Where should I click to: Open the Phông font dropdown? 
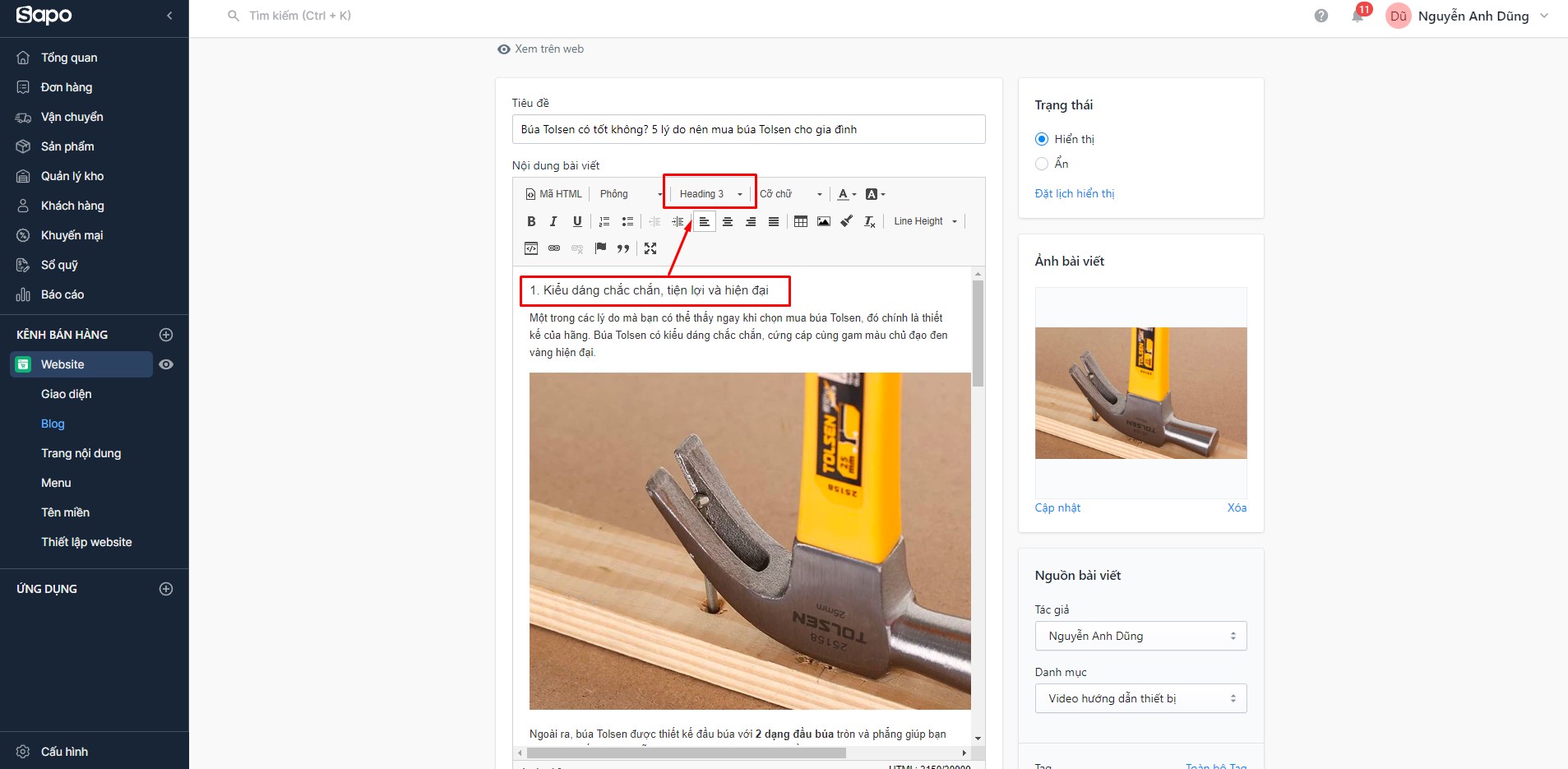coord(631,194)
